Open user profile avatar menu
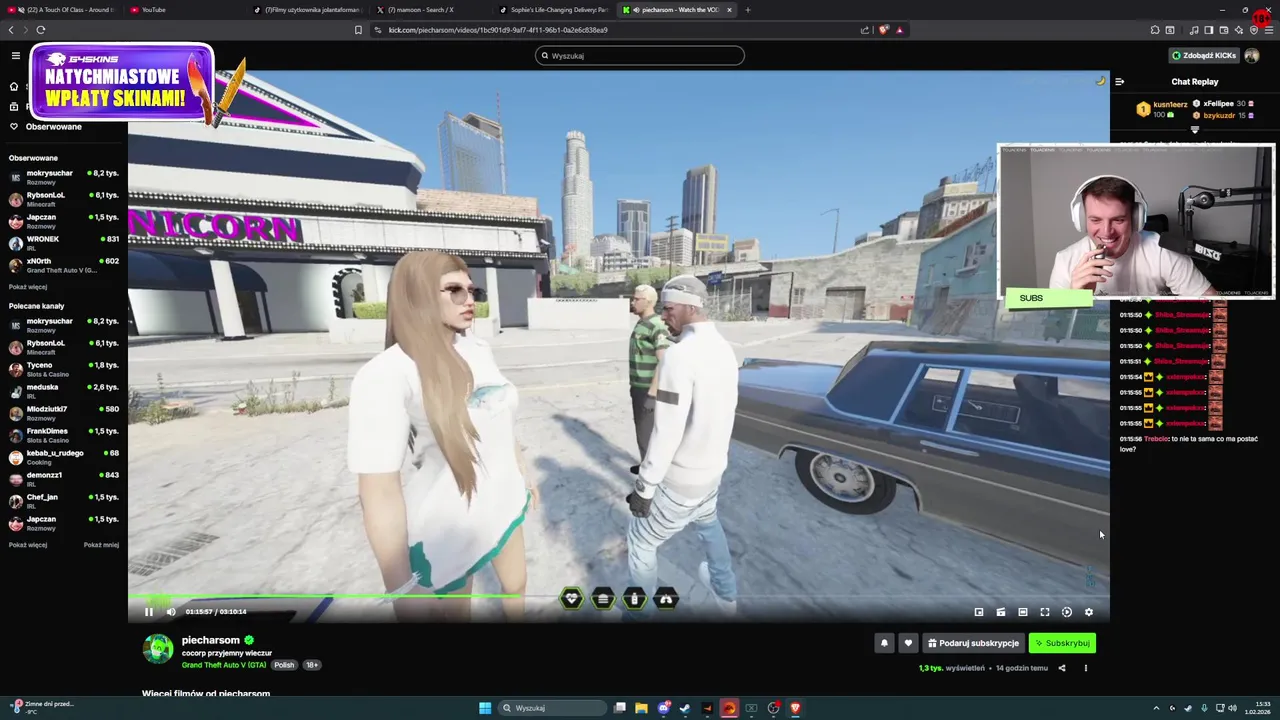 click(x=1251, y=56)
